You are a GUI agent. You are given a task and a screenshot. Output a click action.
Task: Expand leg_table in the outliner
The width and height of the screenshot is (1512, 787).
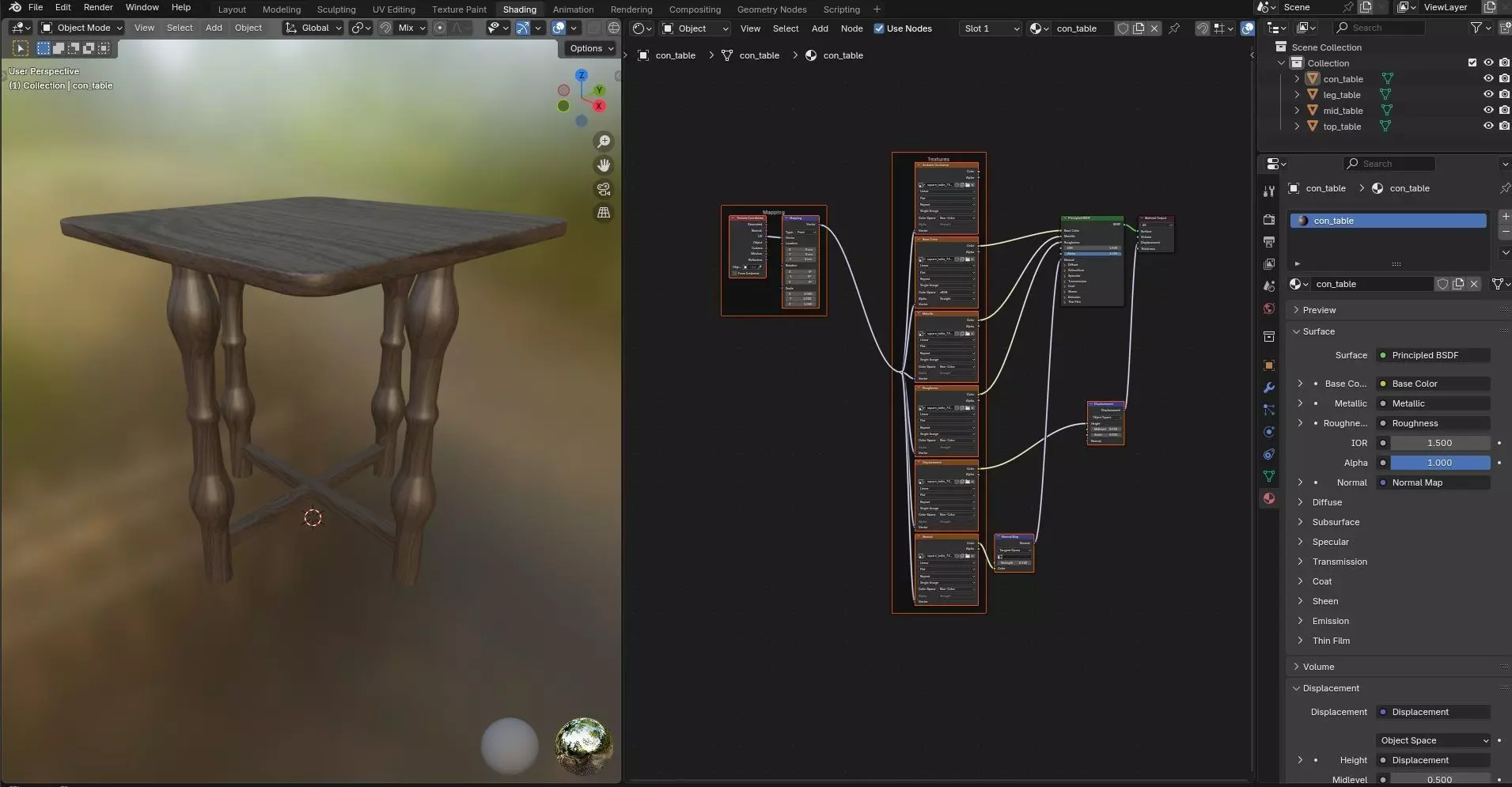tap(1297, 94)
